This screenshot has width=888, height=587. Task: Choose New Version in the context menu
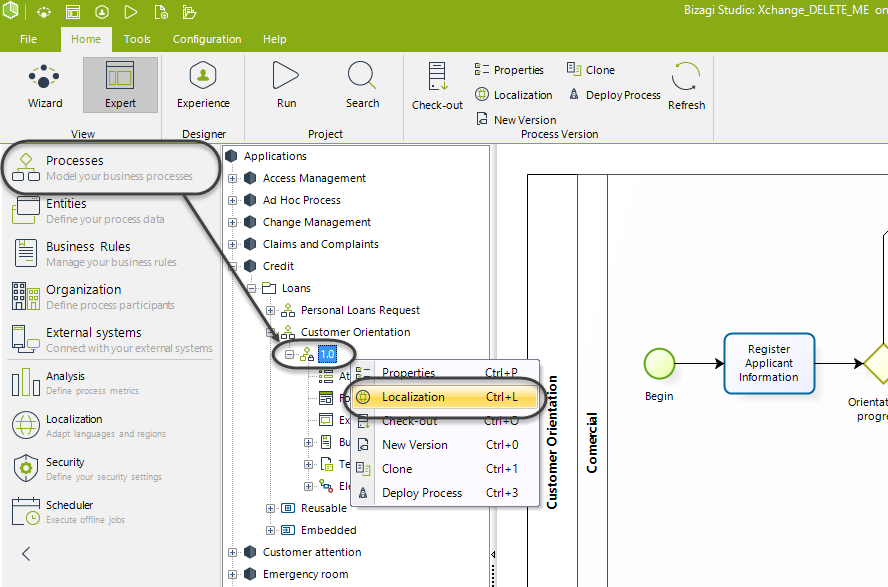pyautogui.click(x=445, y=445)
